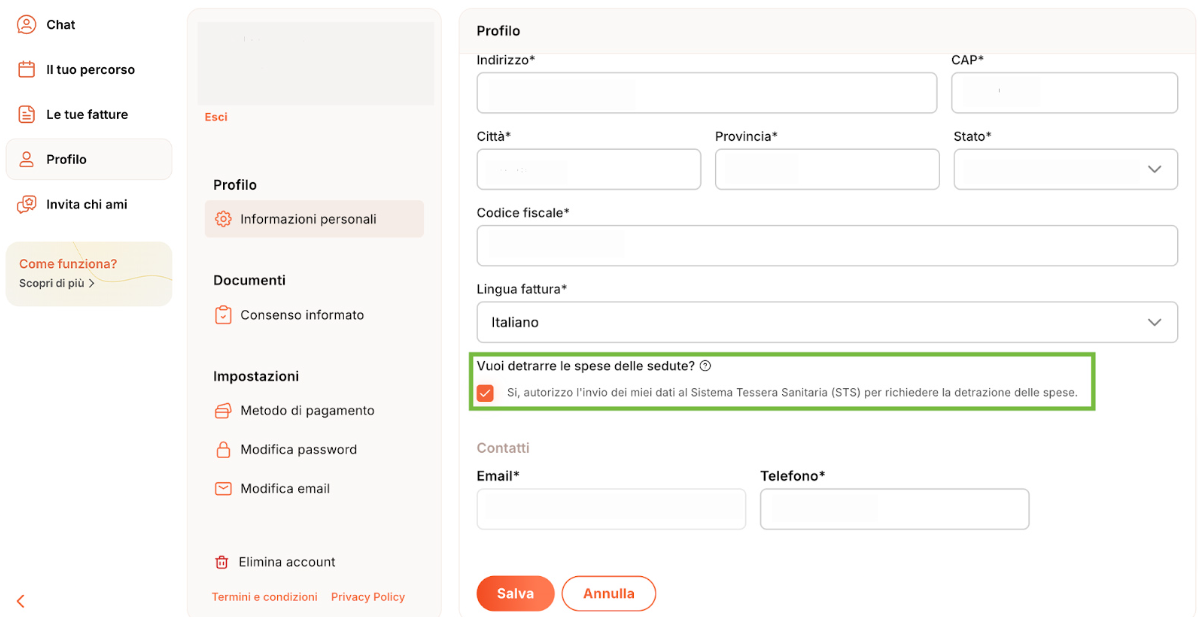Click the invoice icon for Le tue fatture
Image resolution: width=1198 pixels, height=617 pixels.
coord(27,115)
